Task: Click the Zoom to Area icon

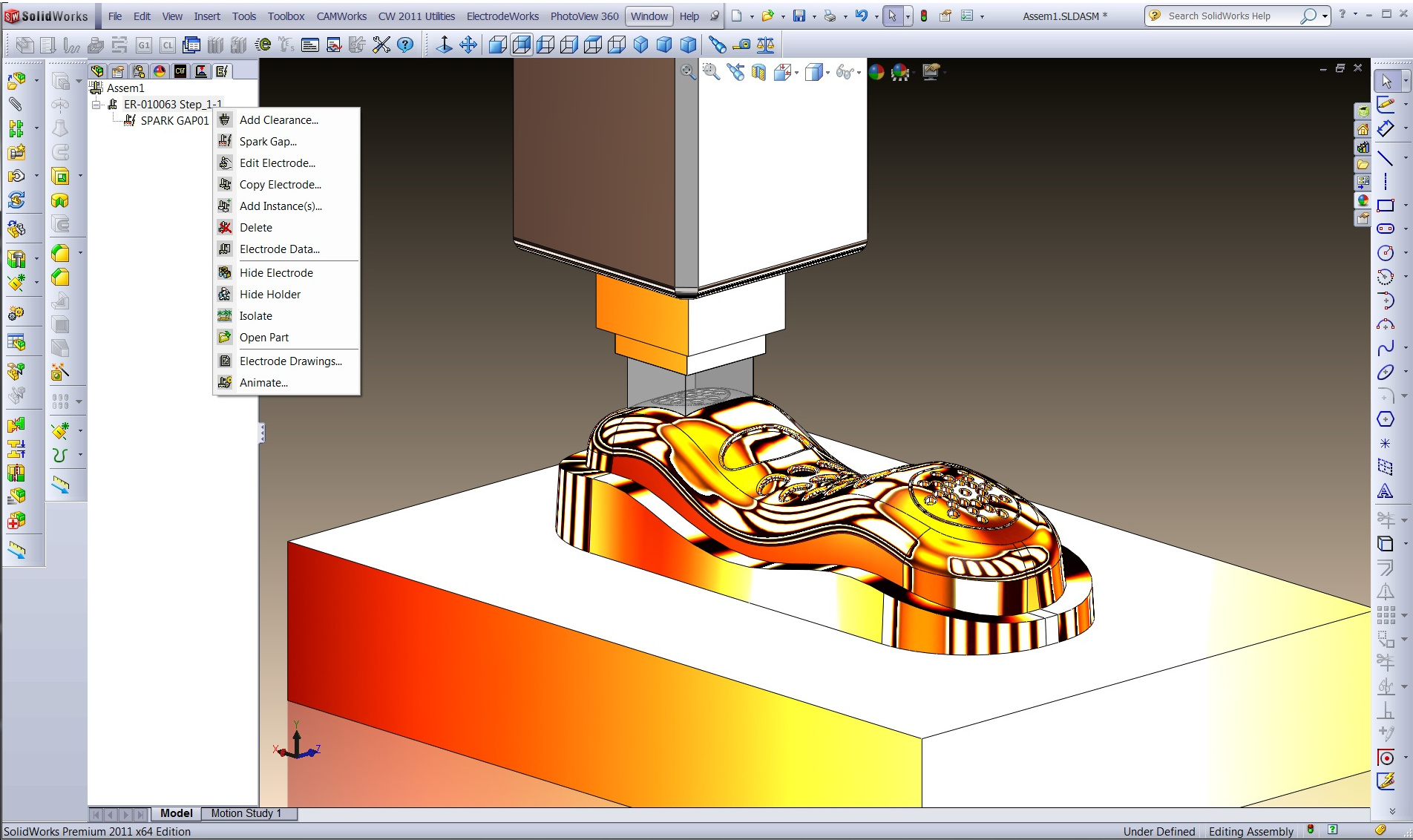Action: (x=711, y=71)
